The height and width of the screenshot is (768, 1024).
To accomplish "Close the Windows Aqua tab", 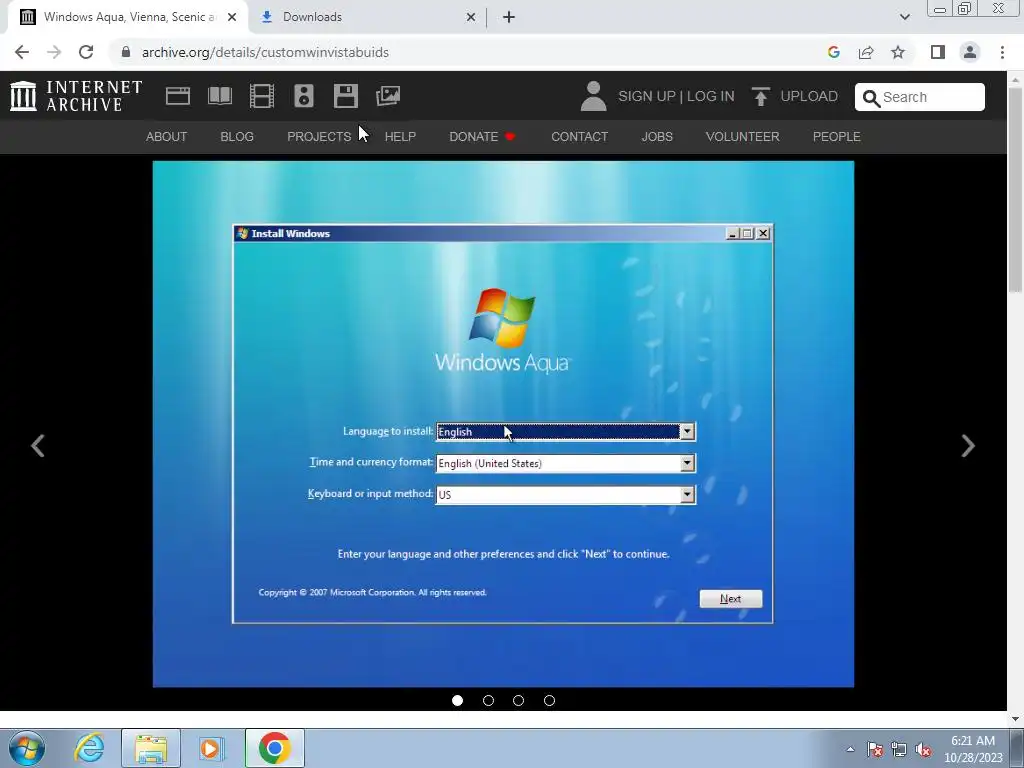I will click(232, 17).
